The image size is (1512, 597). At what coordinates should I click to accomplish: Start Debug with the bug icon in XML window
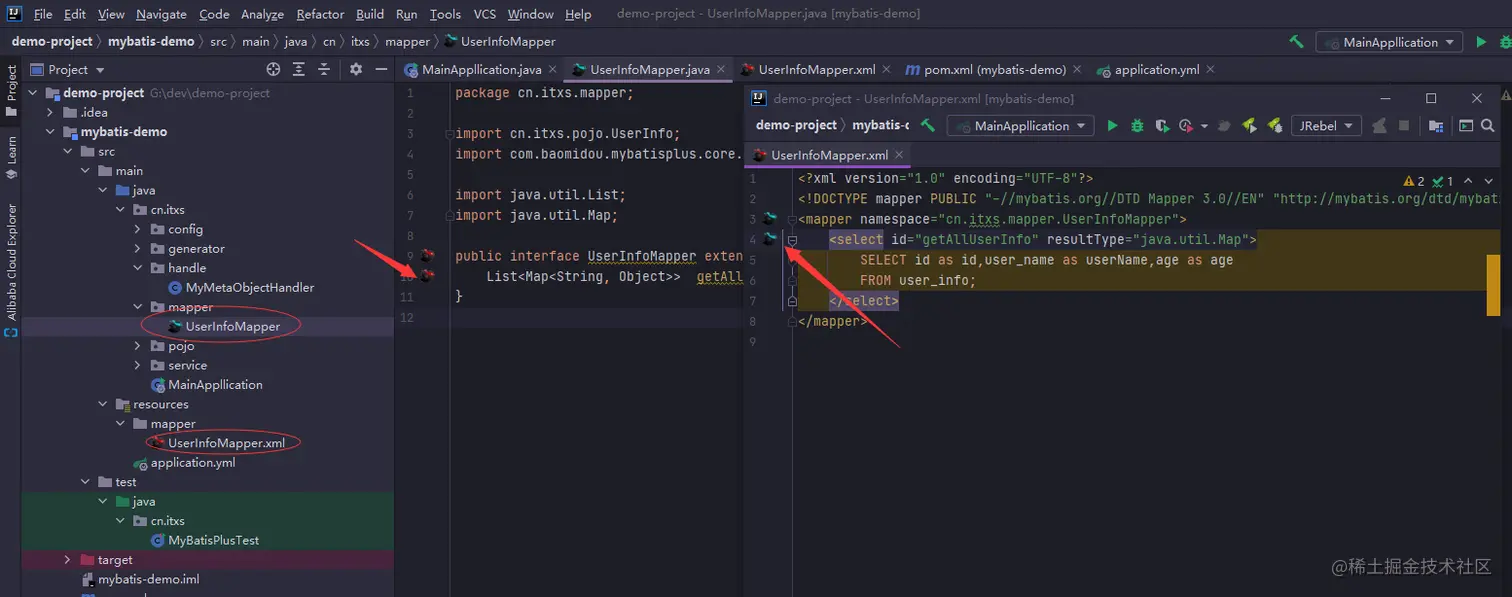click(1137, 126)
